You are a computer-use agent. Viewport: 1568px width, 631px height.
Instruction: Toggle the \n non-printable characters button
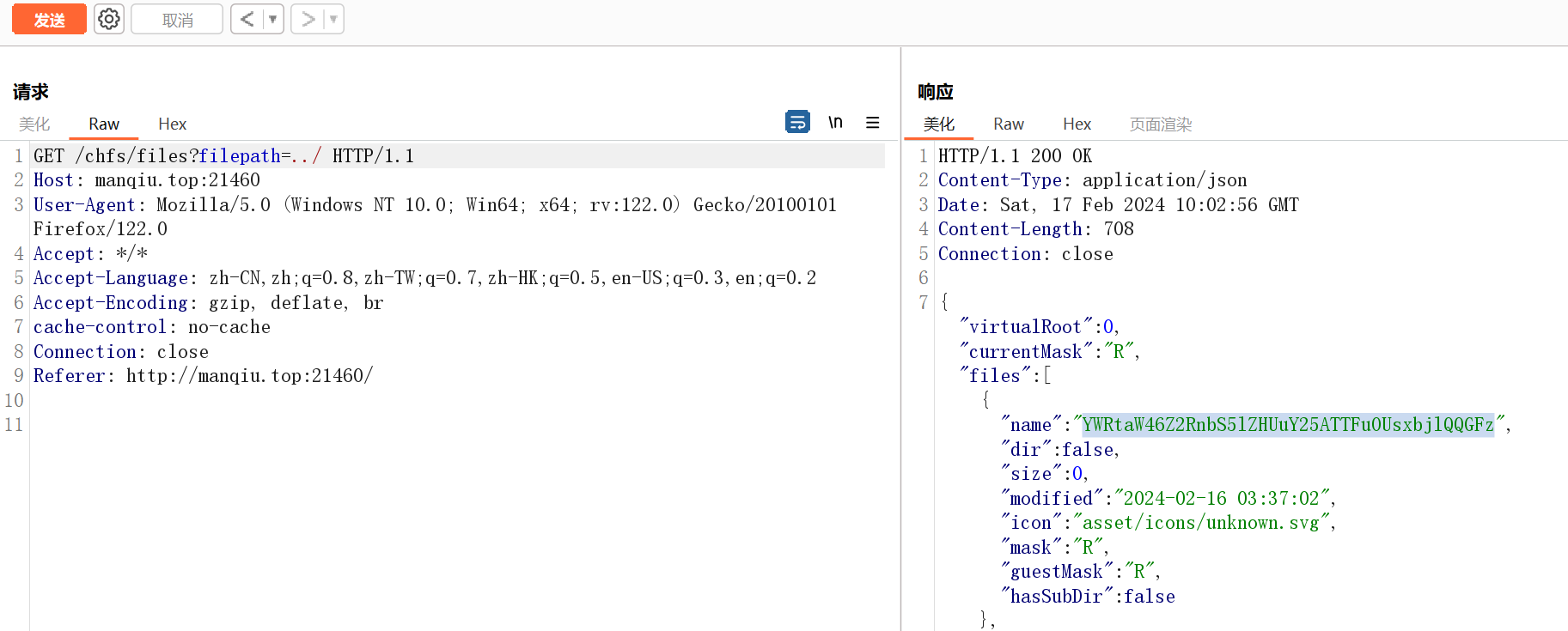pyautogui.click(x=835, y=122)
